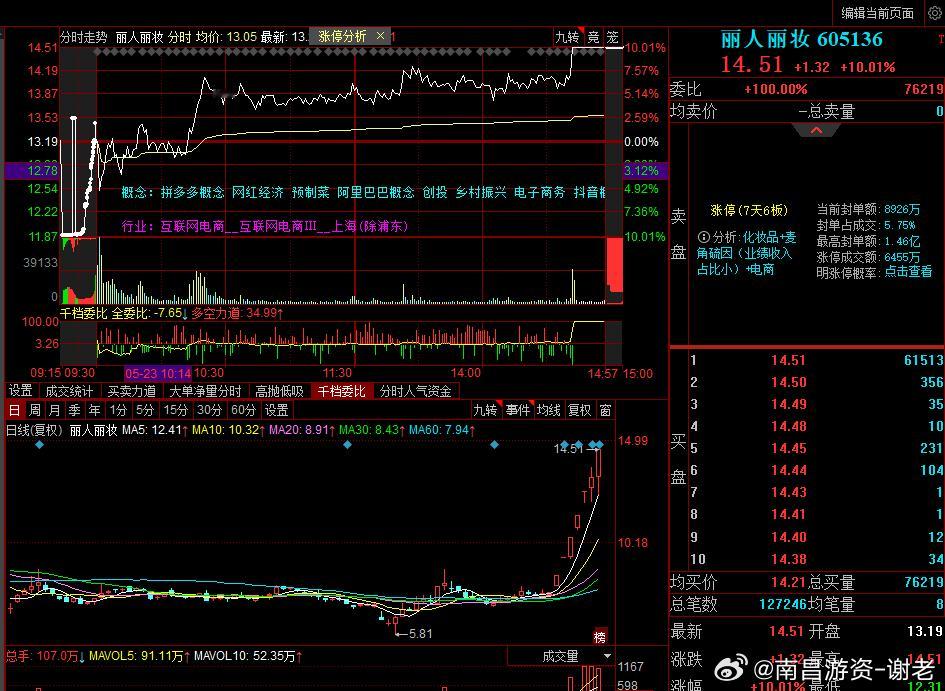Collapse the sell board with red chevron
The width and height of the screenshot is (945, 691).
pos(816,131)
